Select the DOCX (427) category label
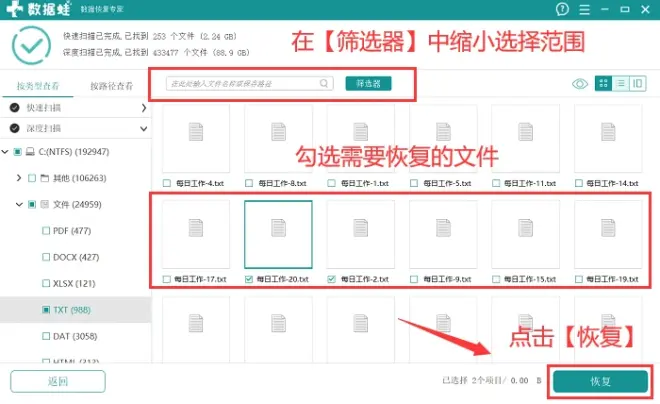 (x=76, y=257)
